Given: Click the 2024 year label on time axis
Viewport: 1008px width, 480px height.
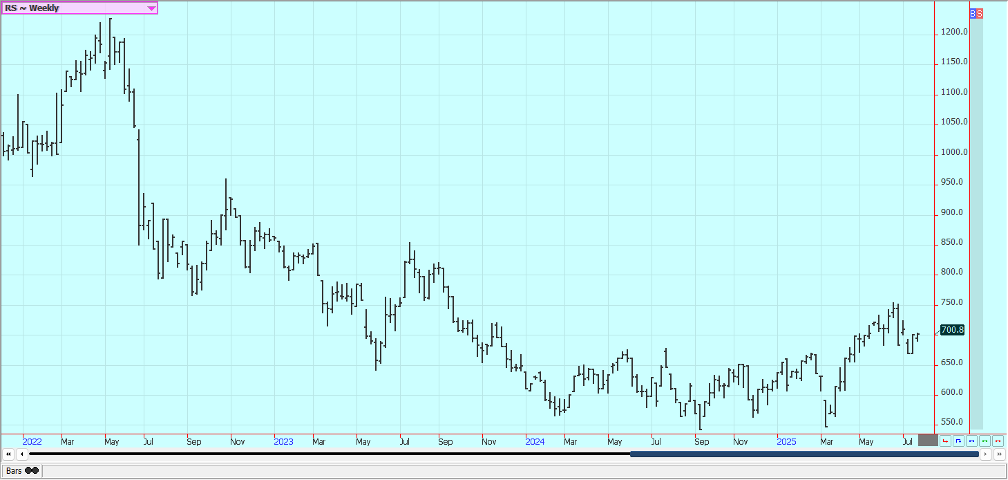Looking at the screenshot, I should coord(536,442).
